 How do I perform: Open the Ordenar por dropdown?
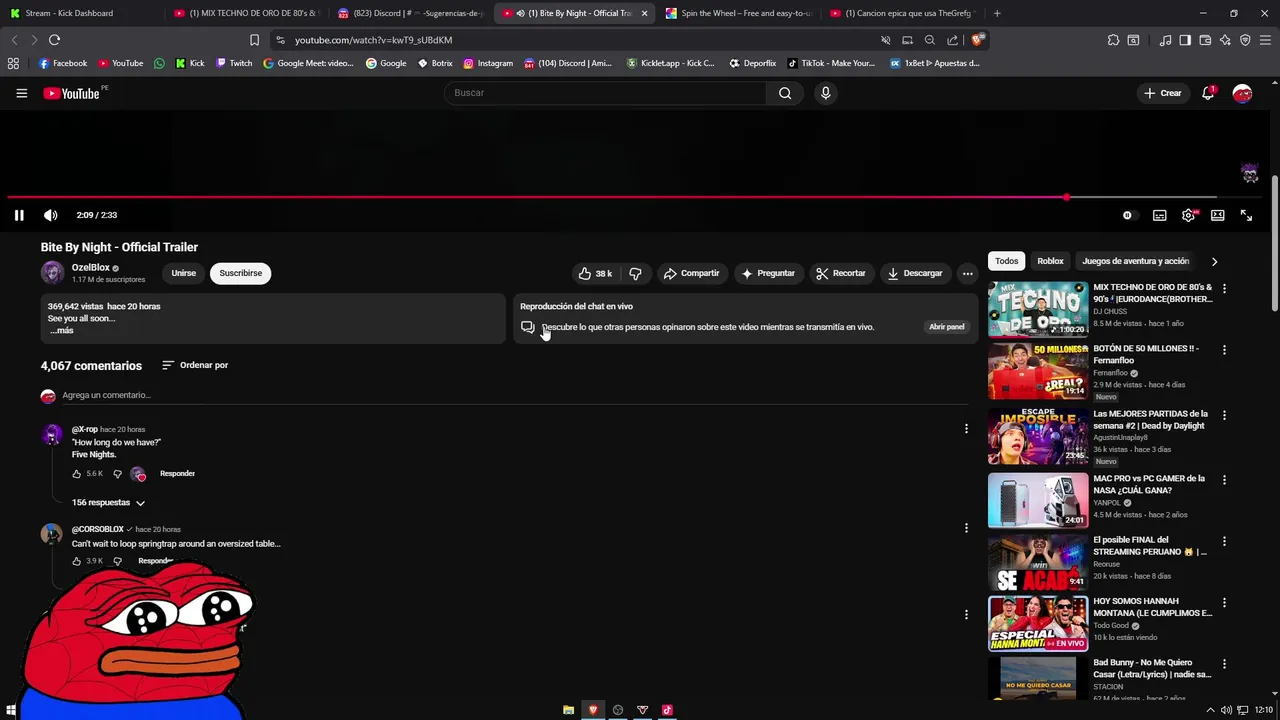click(195, 365)
